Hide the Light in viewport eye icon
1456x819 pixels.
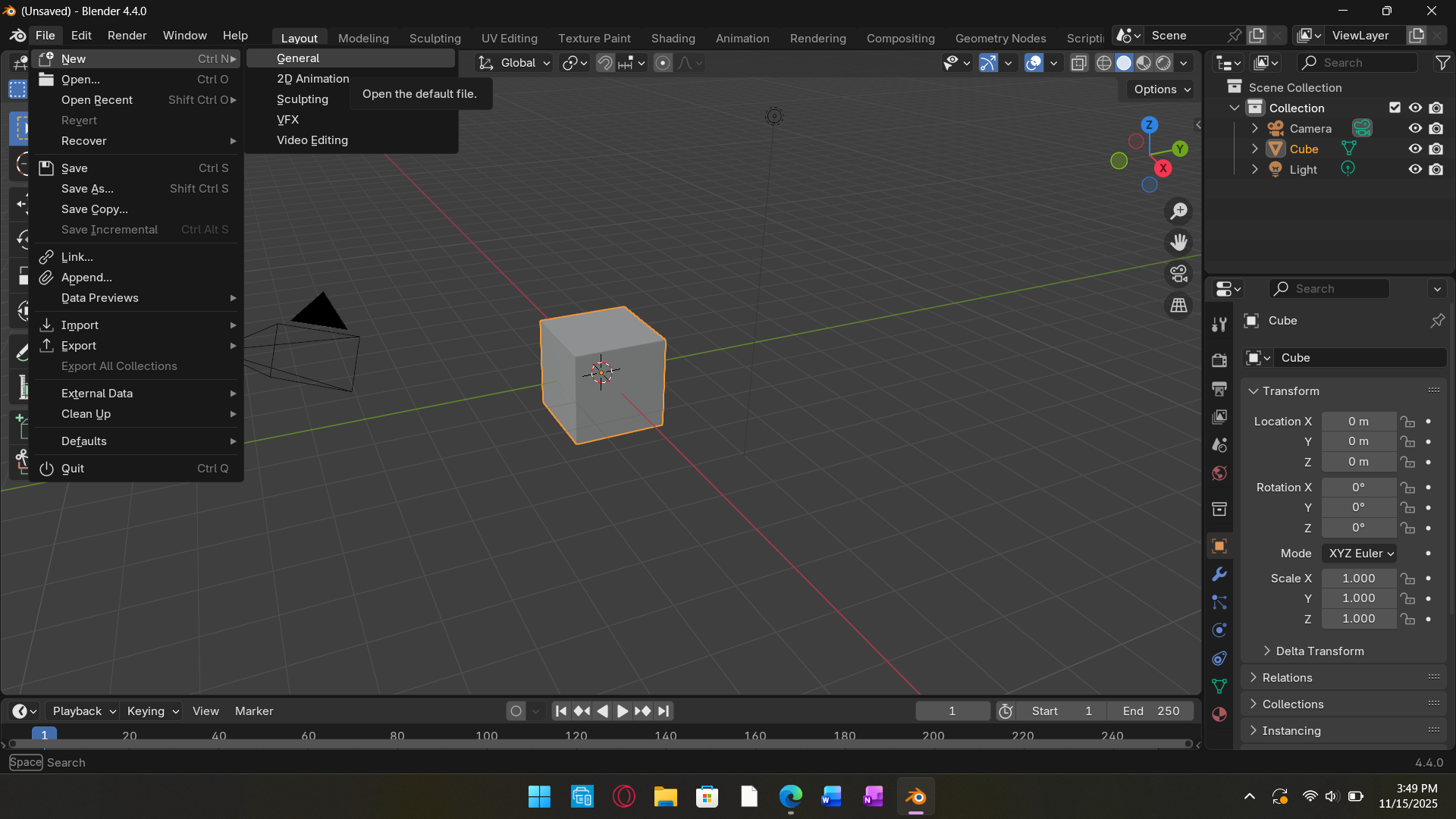pyautogui.click(x=1415, y=170)
